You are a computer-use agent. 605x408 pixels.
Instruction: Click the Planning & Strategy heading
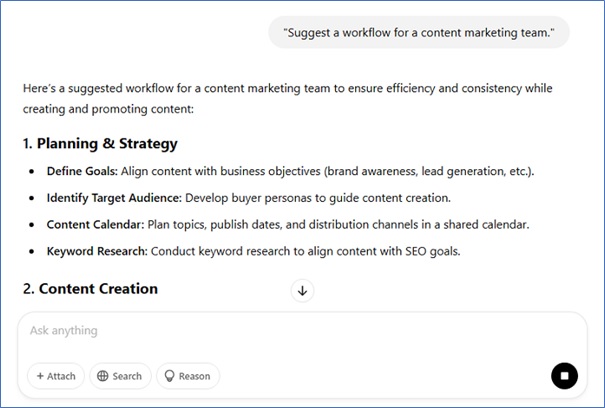(100, 143)
